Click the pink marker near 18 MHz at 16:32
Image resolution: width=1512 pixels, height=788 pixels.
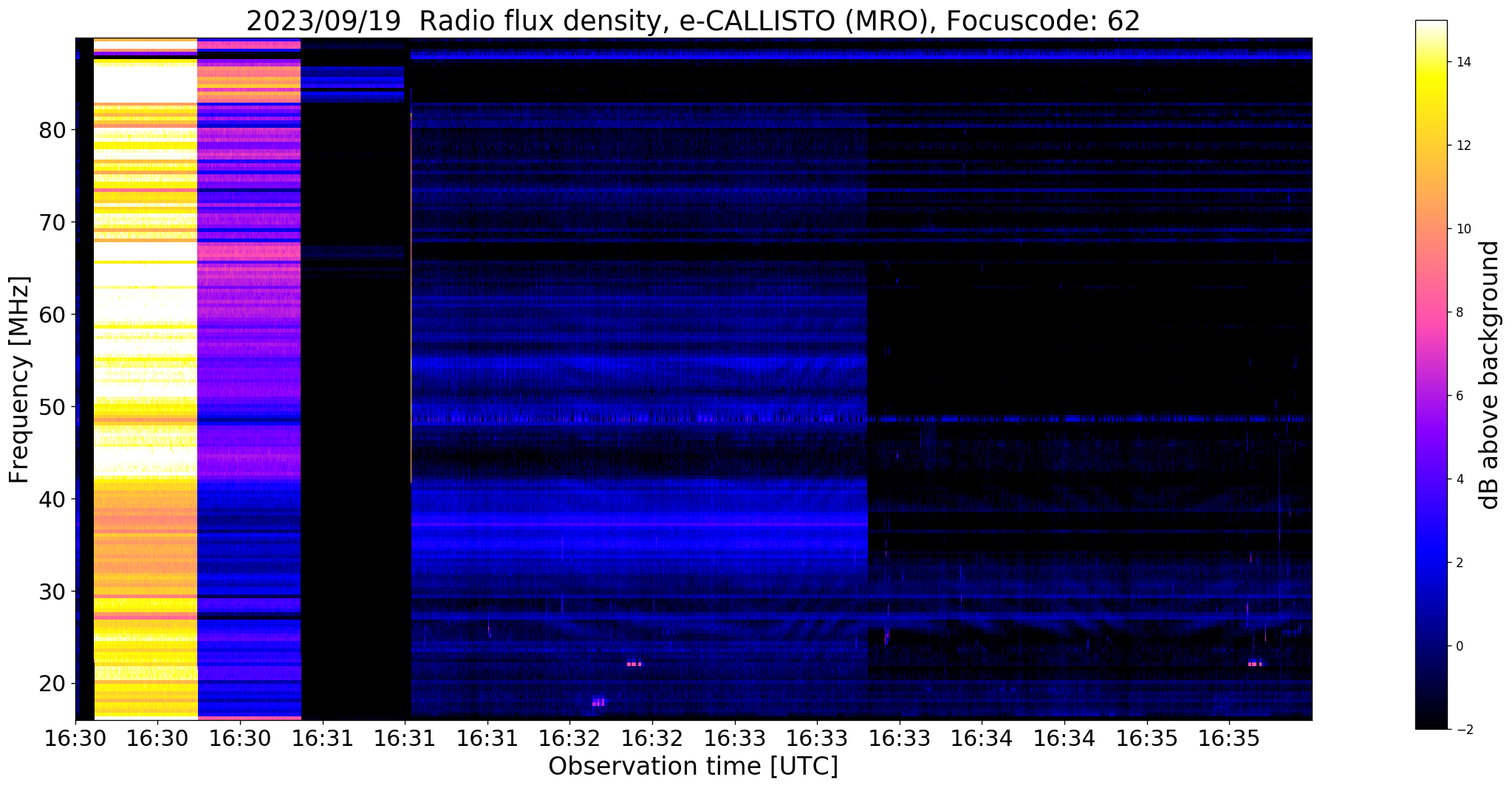click(x=598, y=702)
